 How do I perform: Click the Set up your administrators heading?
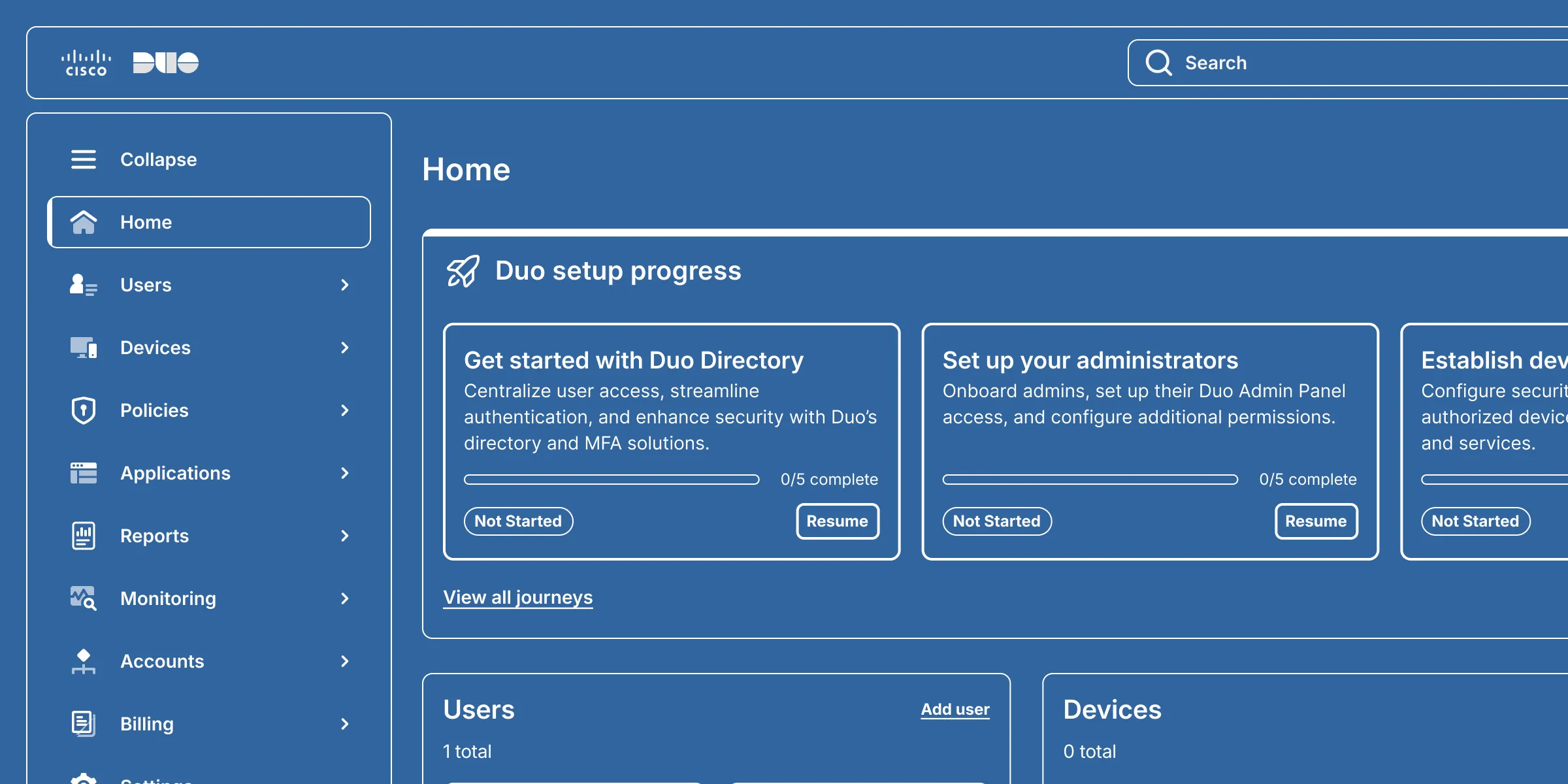pos(1090,360)
